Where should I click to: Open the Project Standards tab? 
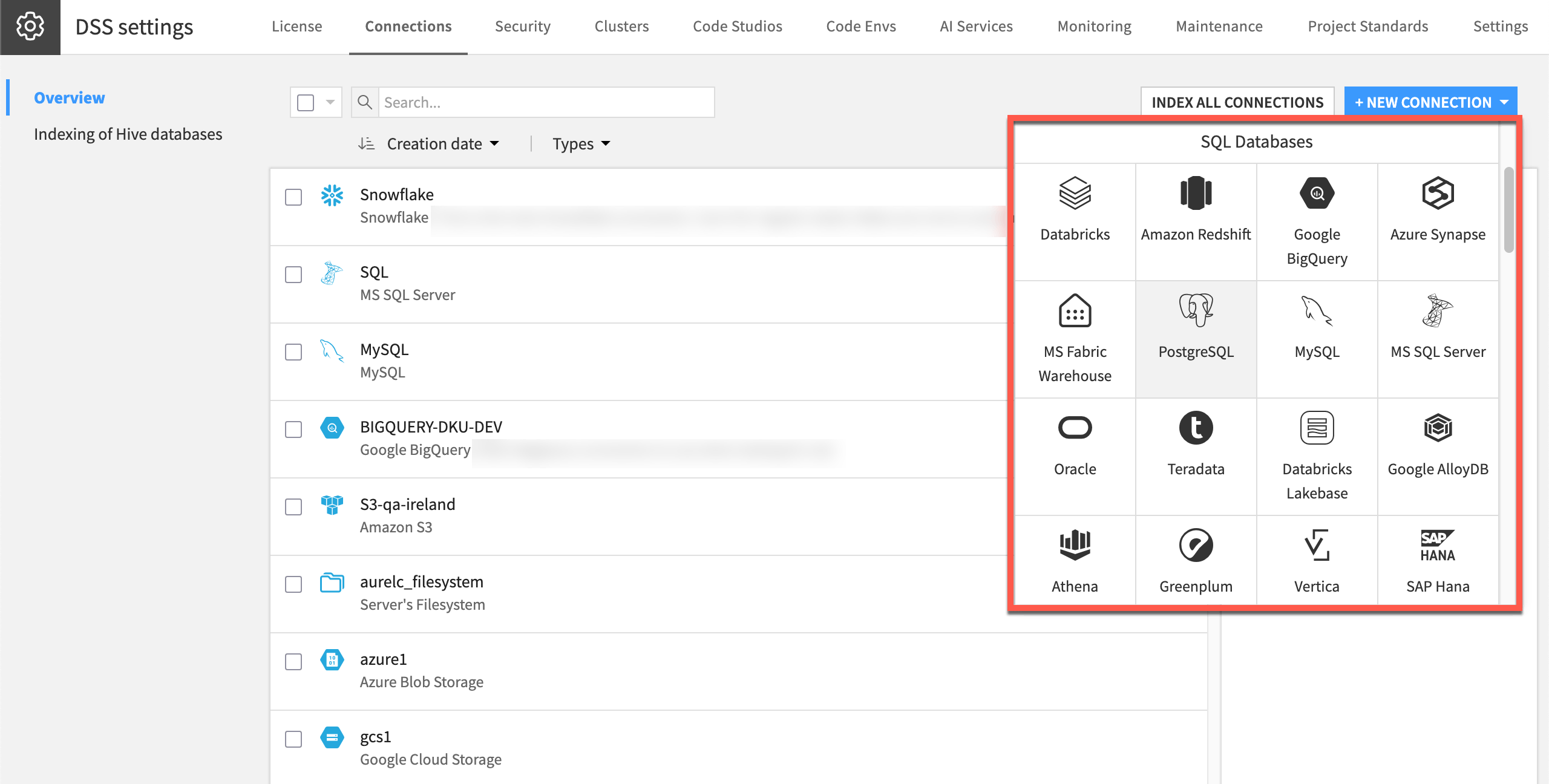(x=1367, y=27)
